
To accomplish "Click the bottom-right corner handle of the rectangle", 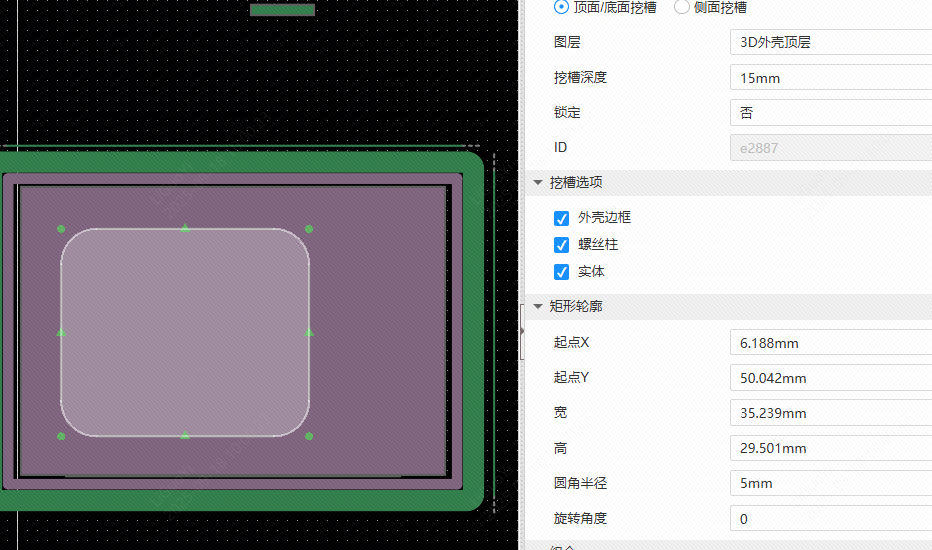I will pos(309,436).
